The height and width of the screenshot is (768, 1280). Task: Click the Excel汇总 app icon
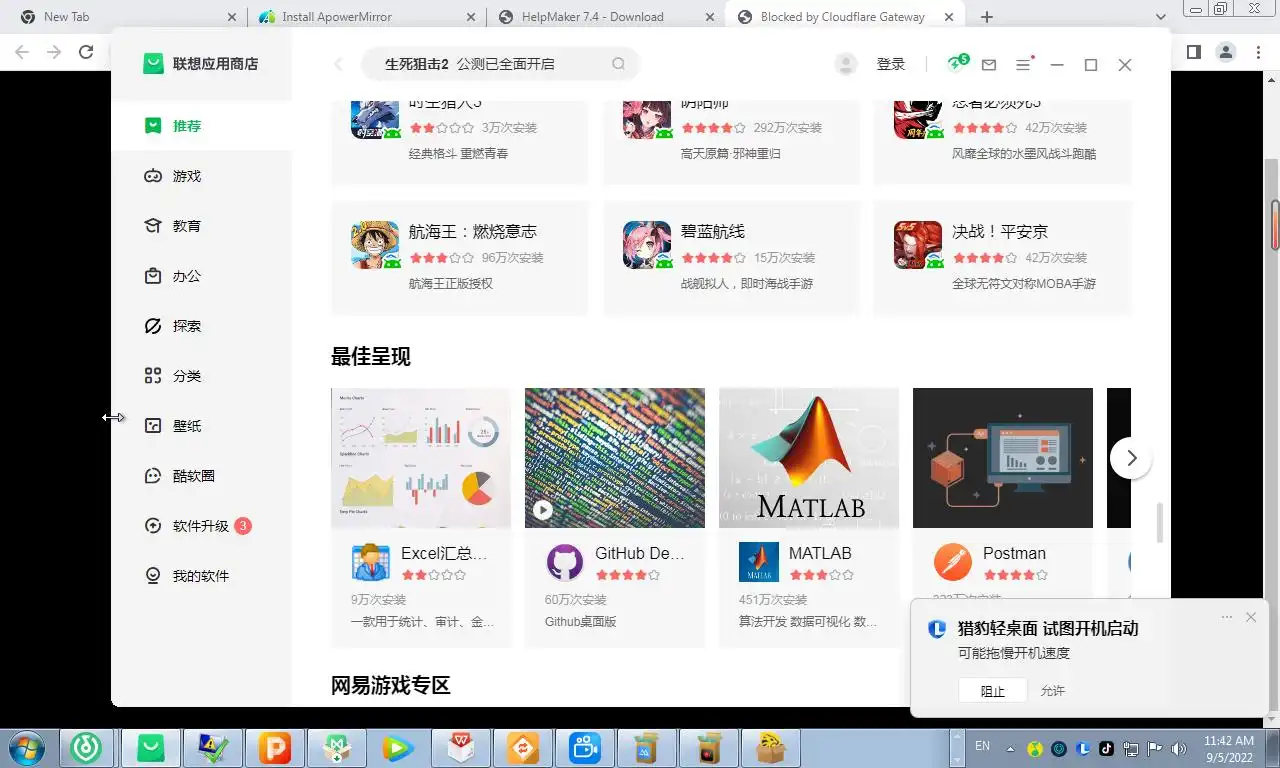(371, 562)
